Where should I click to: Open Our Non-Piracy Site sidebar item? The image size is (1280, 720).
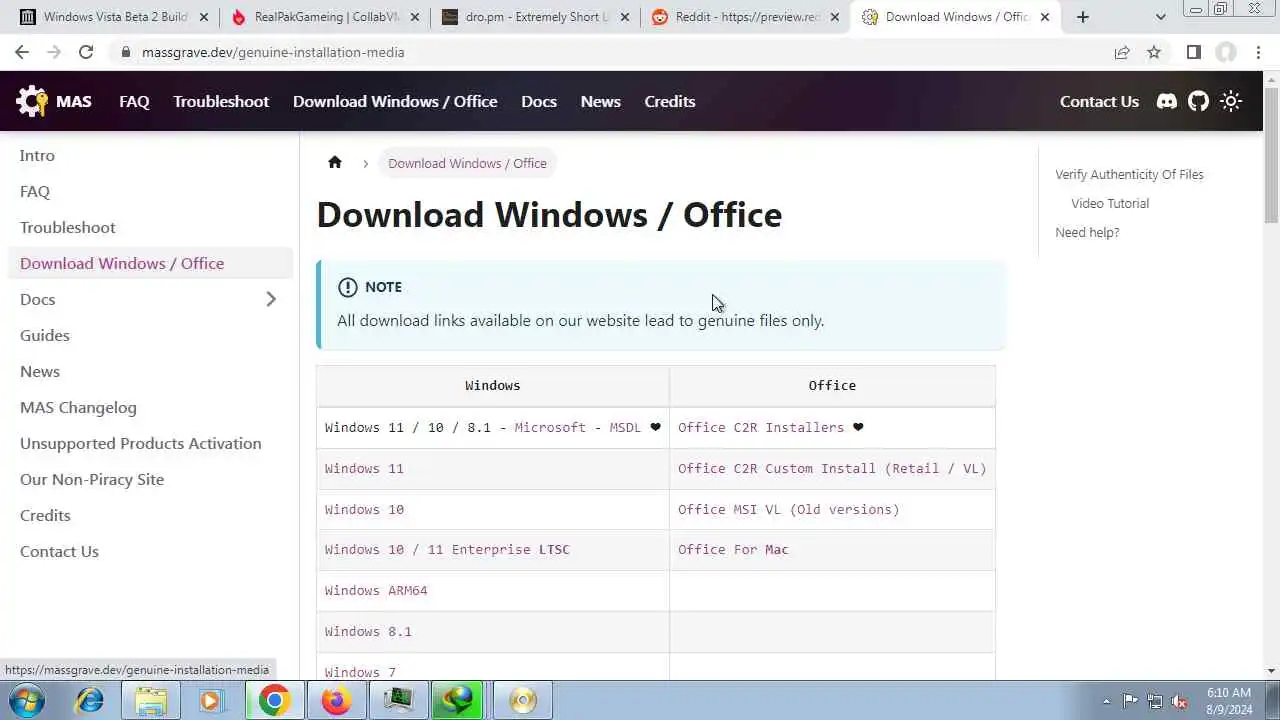point(150,479)
